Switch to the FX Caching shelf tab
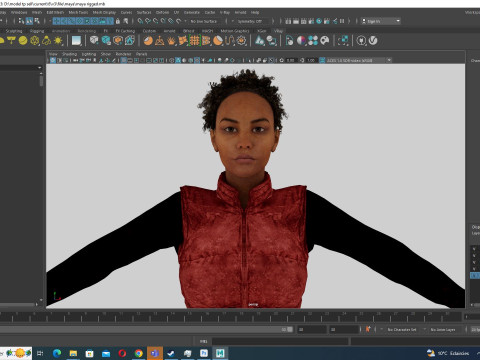480x360 pixels. point(125,31)
